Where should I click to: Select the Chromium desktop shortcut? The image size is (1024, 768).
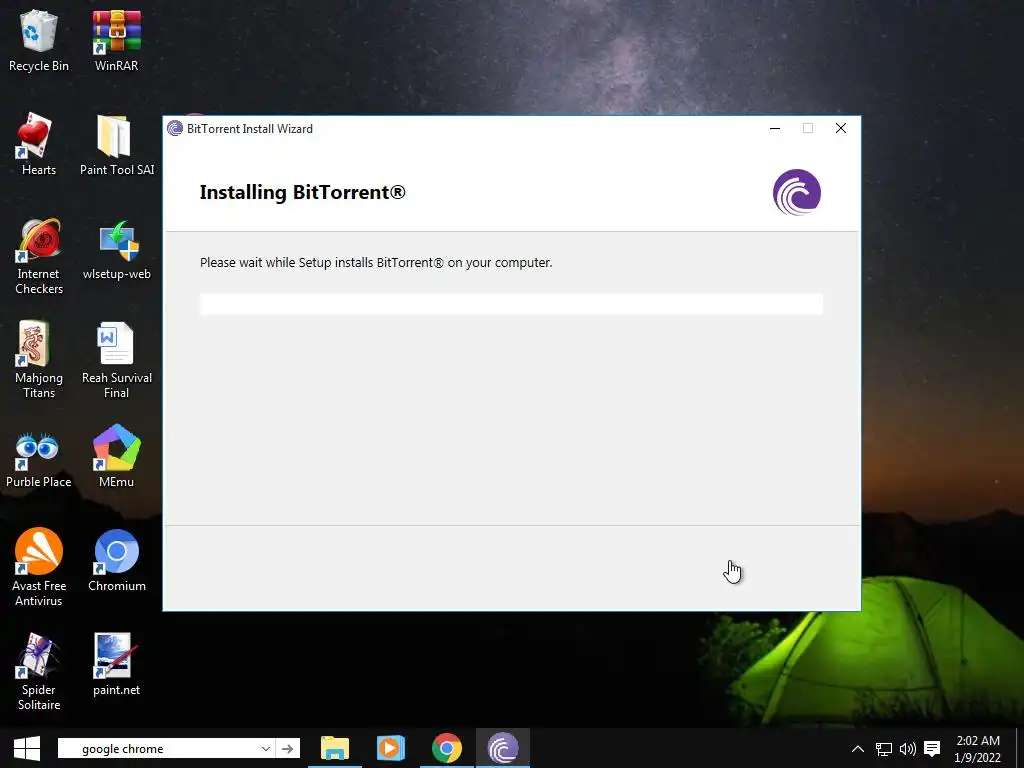[x=117, y=561]
